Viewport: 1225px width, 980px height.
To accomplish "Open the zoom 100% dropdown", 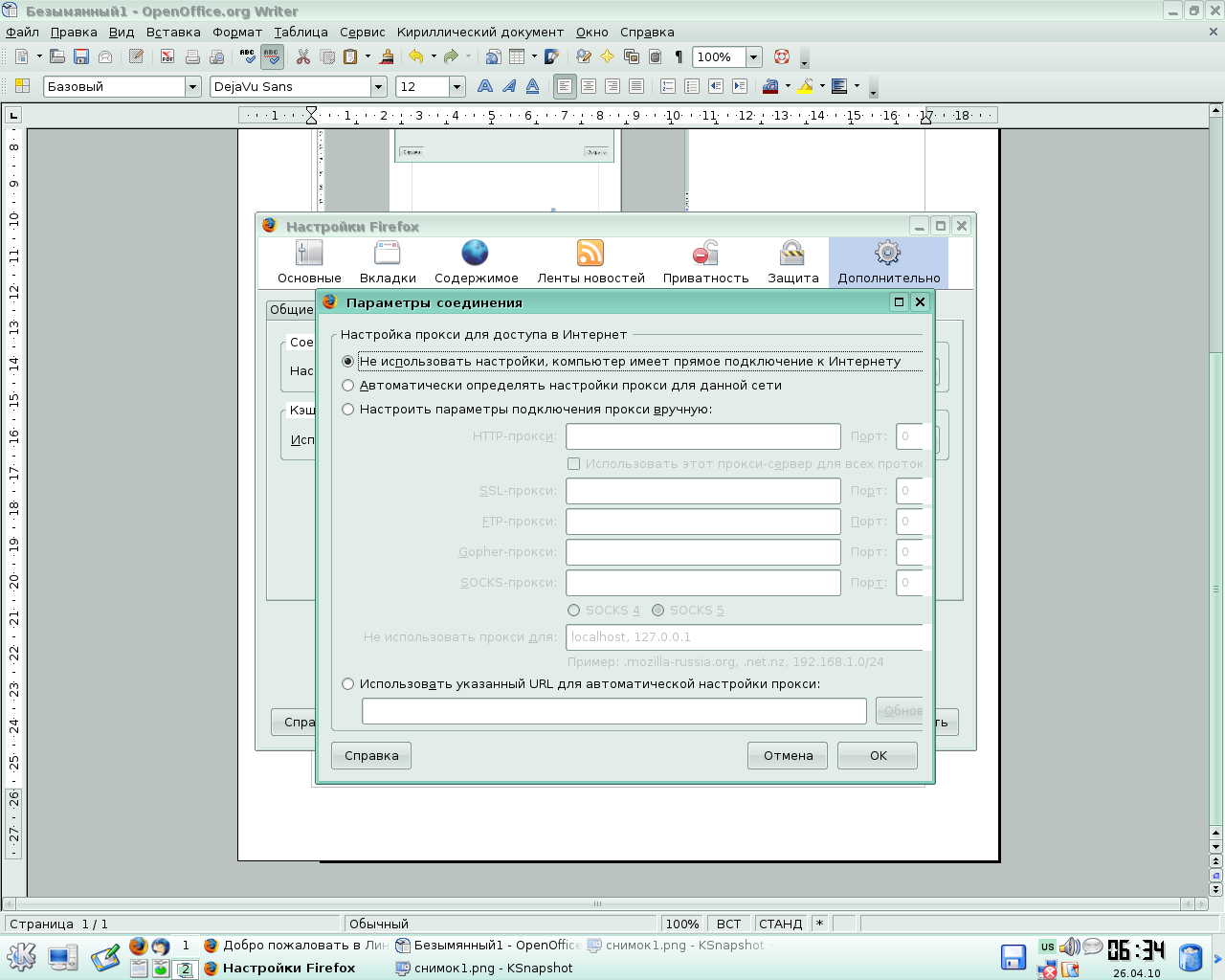I will (754, 57).
